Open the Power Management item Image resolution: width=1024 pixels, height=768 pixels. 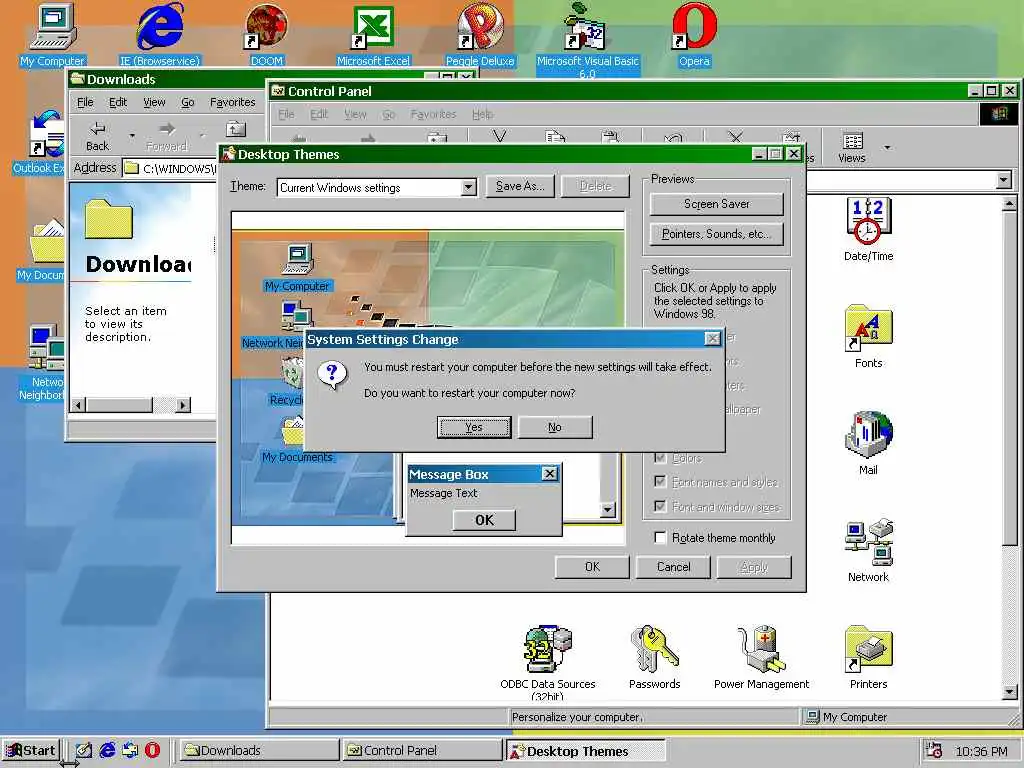coord(761,657)
